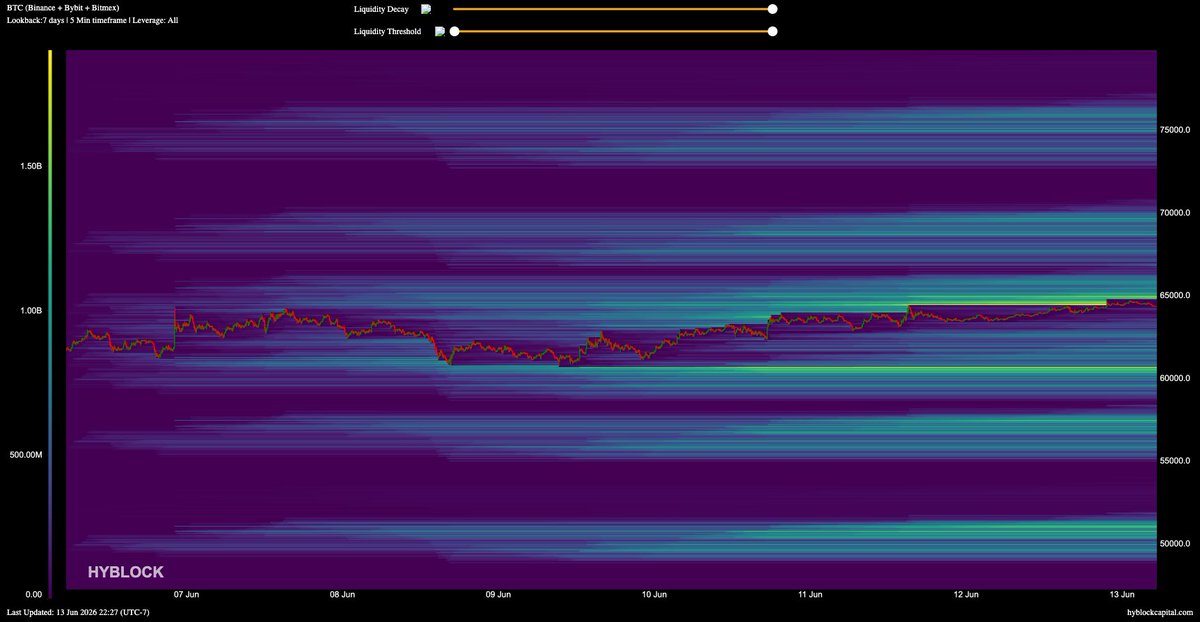1200x622 pixels.
Task: Click the '10 Jun' date axis label
Action: coord(654,594)
